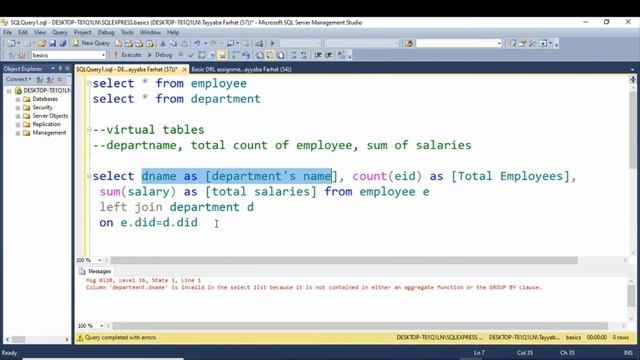
Task: Open the Query menu
Action: [x=60, y=32]
